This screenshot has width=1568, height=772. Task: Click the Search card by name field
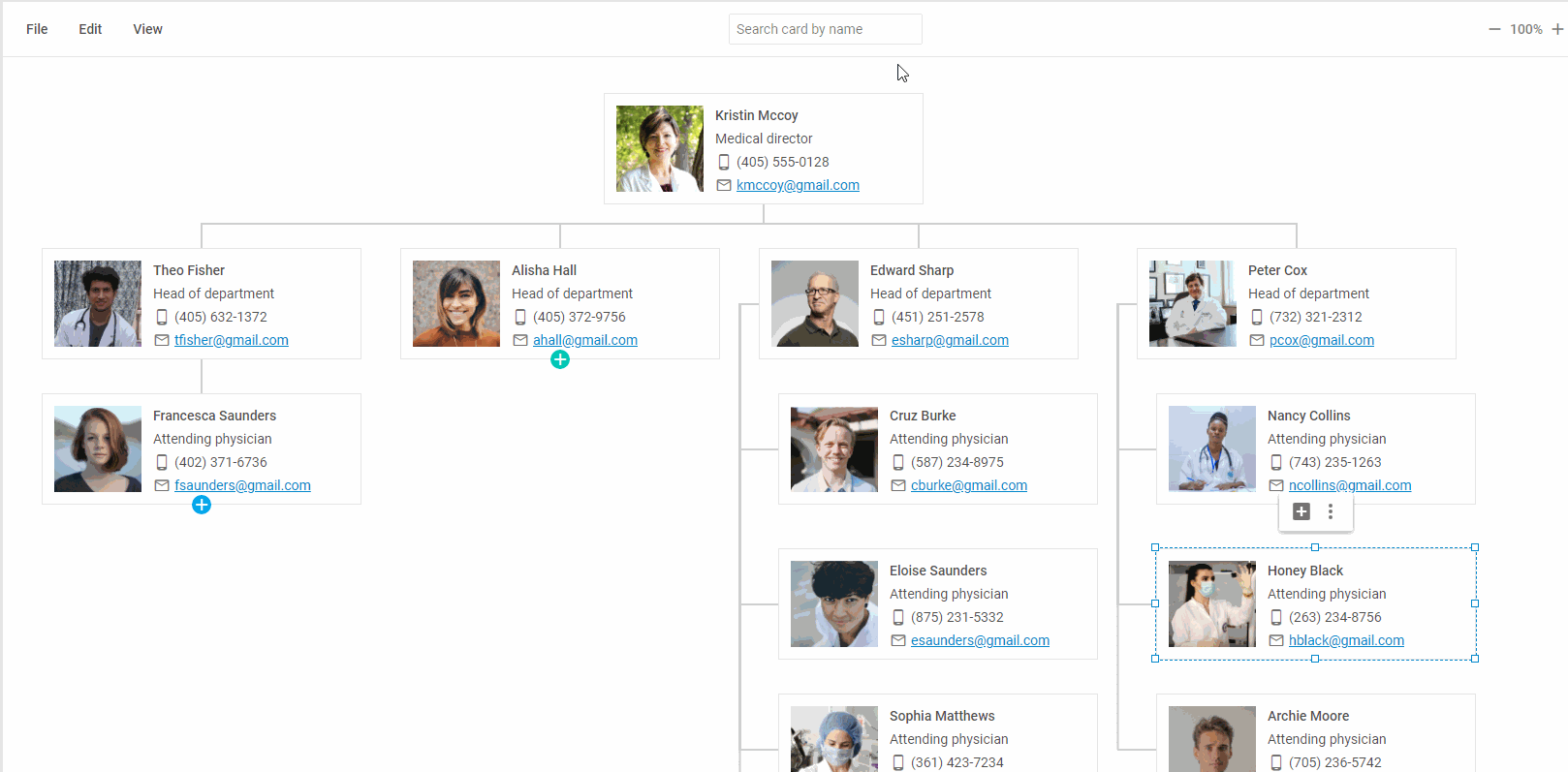(825, 29)
